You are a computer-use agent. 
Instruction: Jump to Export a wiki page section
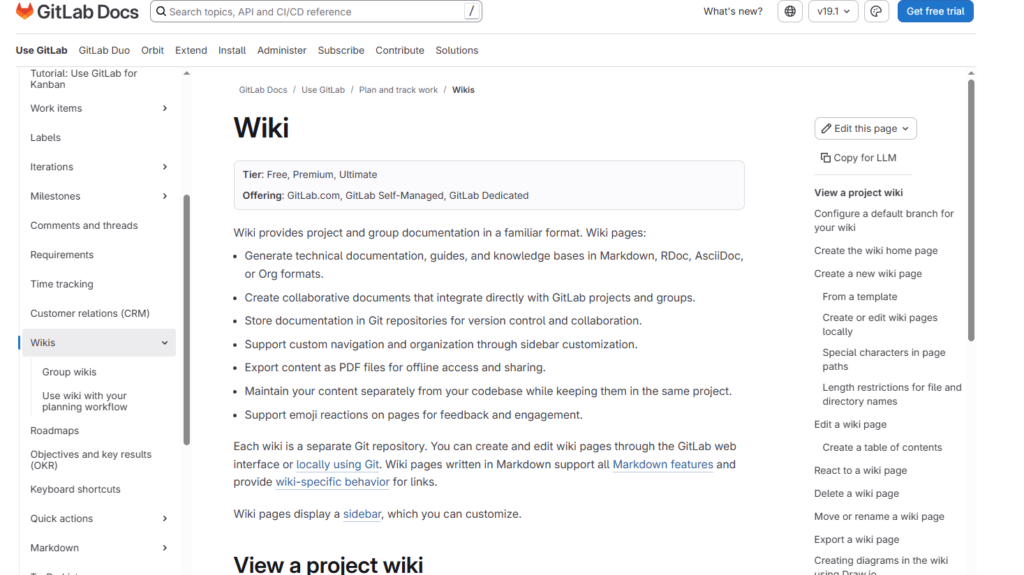click(856, 540)
